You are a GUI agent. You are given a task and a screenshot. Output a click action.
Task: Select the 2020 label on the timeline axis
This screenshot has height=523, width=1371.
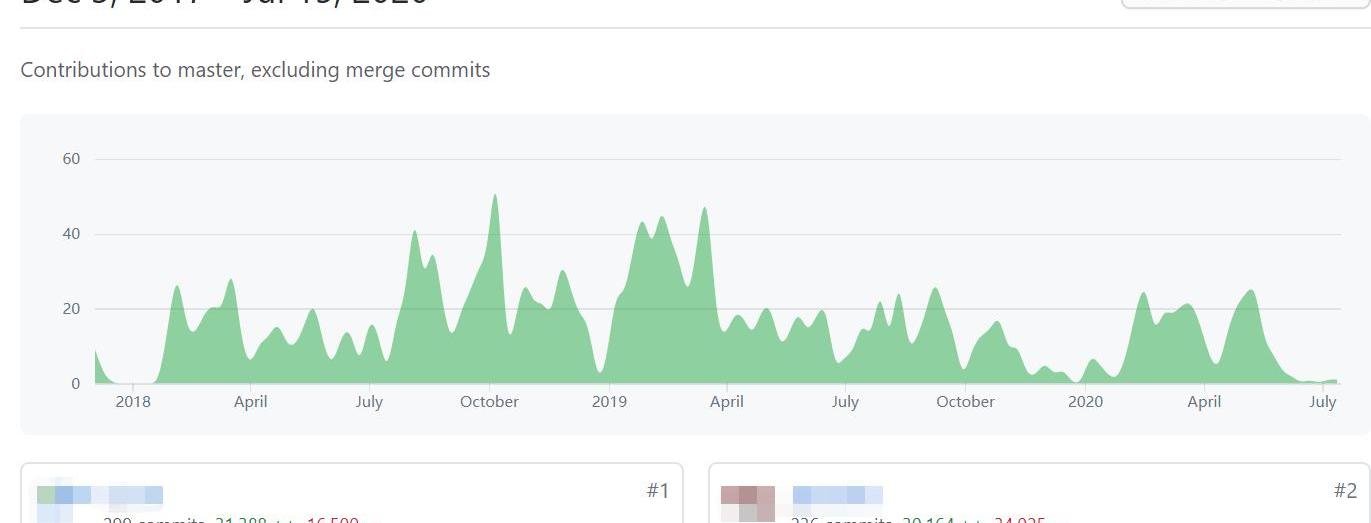[1085, 402]
